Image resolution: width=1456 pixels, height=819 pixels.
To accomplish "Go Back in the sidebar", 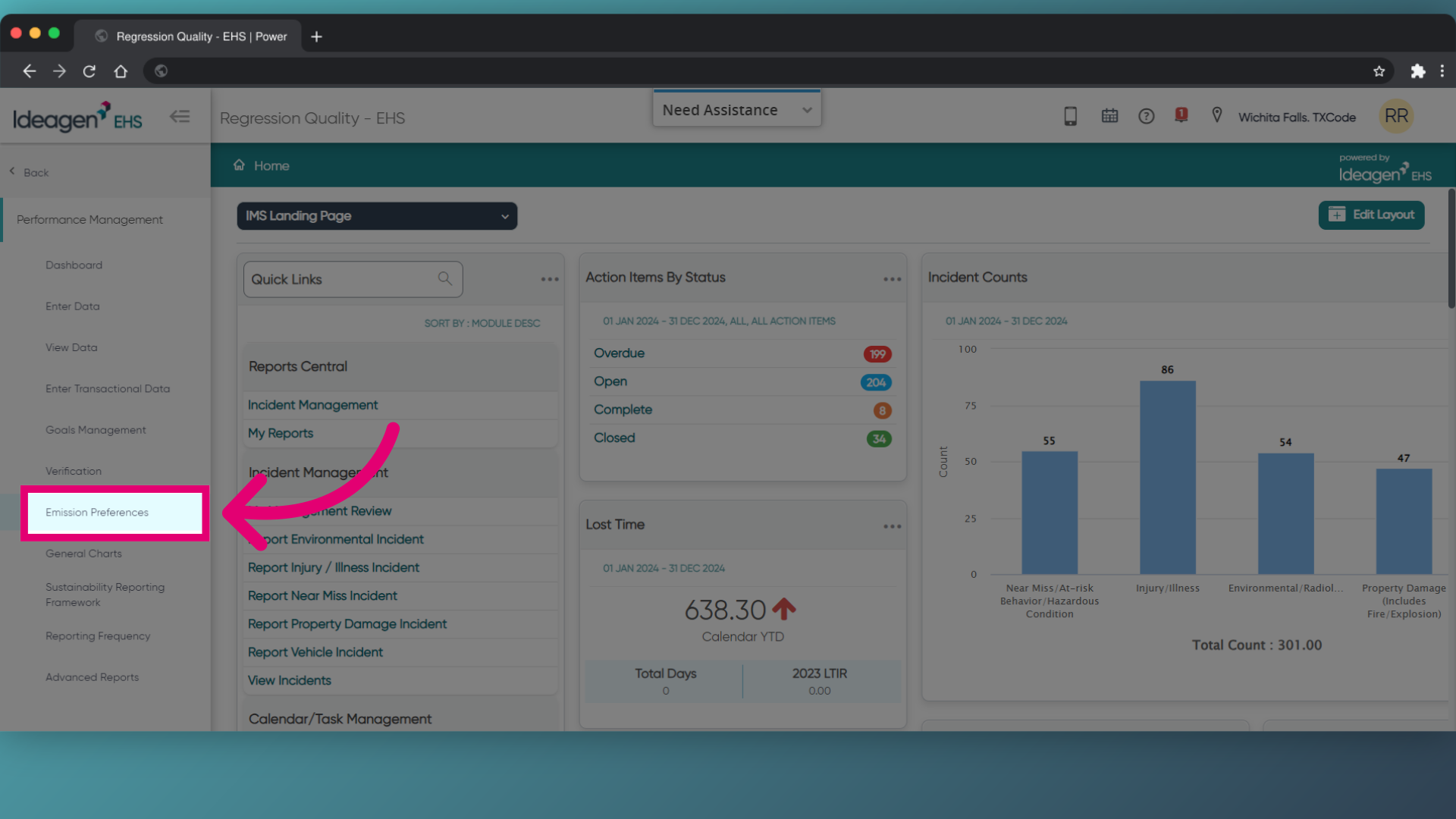I will tap(29, 172).
